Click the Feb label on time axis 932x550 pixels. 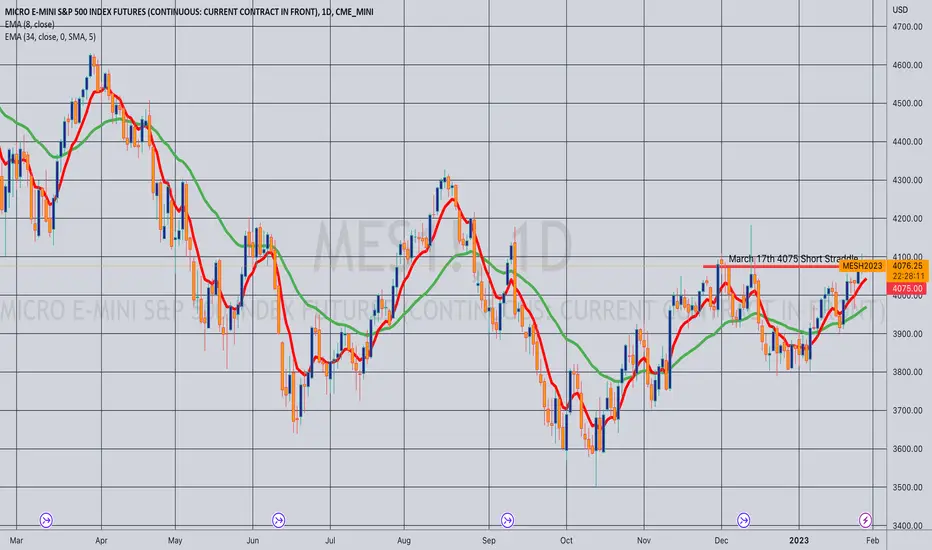tap(872, 540)
